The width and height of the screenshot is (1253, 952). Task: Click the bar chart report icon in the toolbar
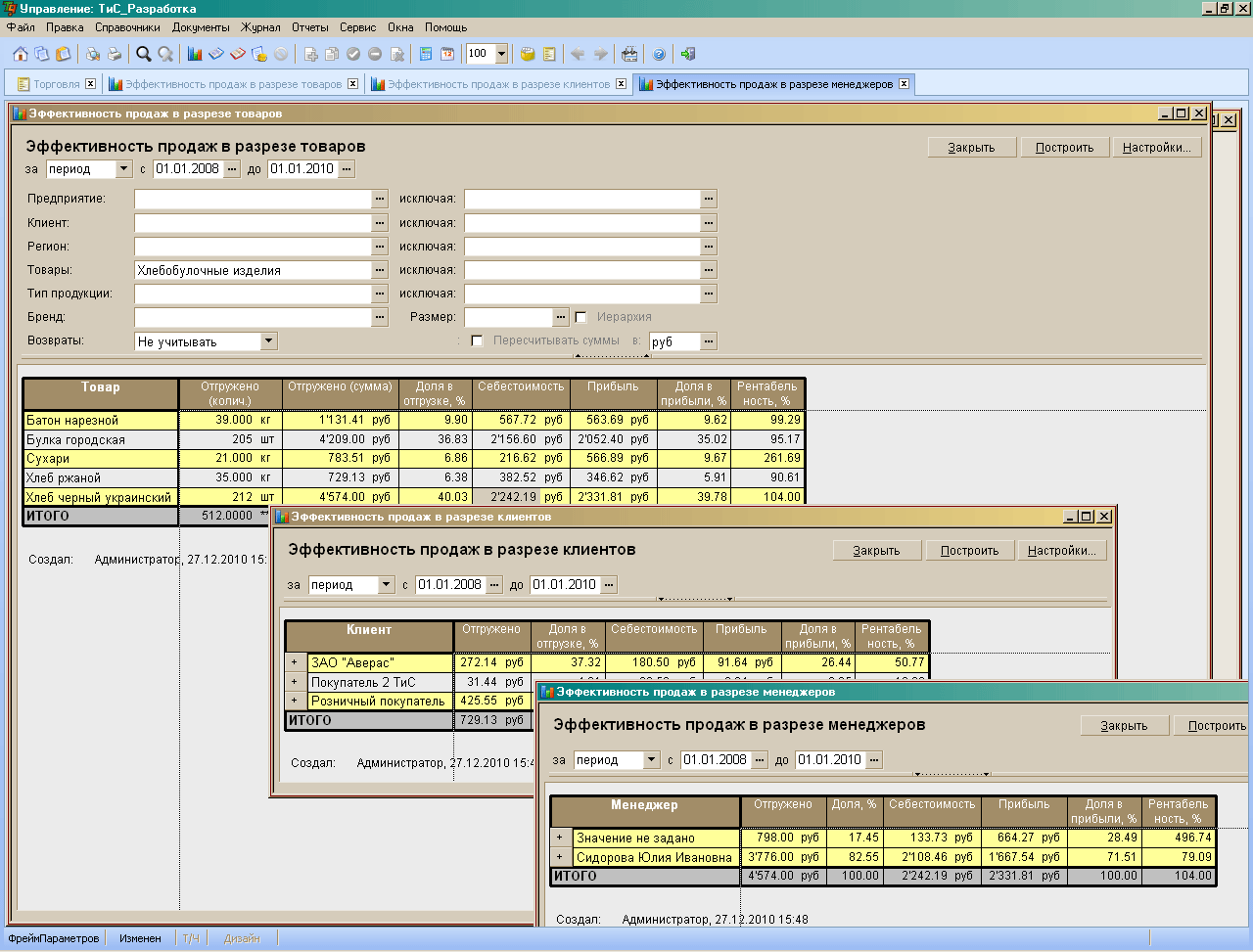(195, 54)
